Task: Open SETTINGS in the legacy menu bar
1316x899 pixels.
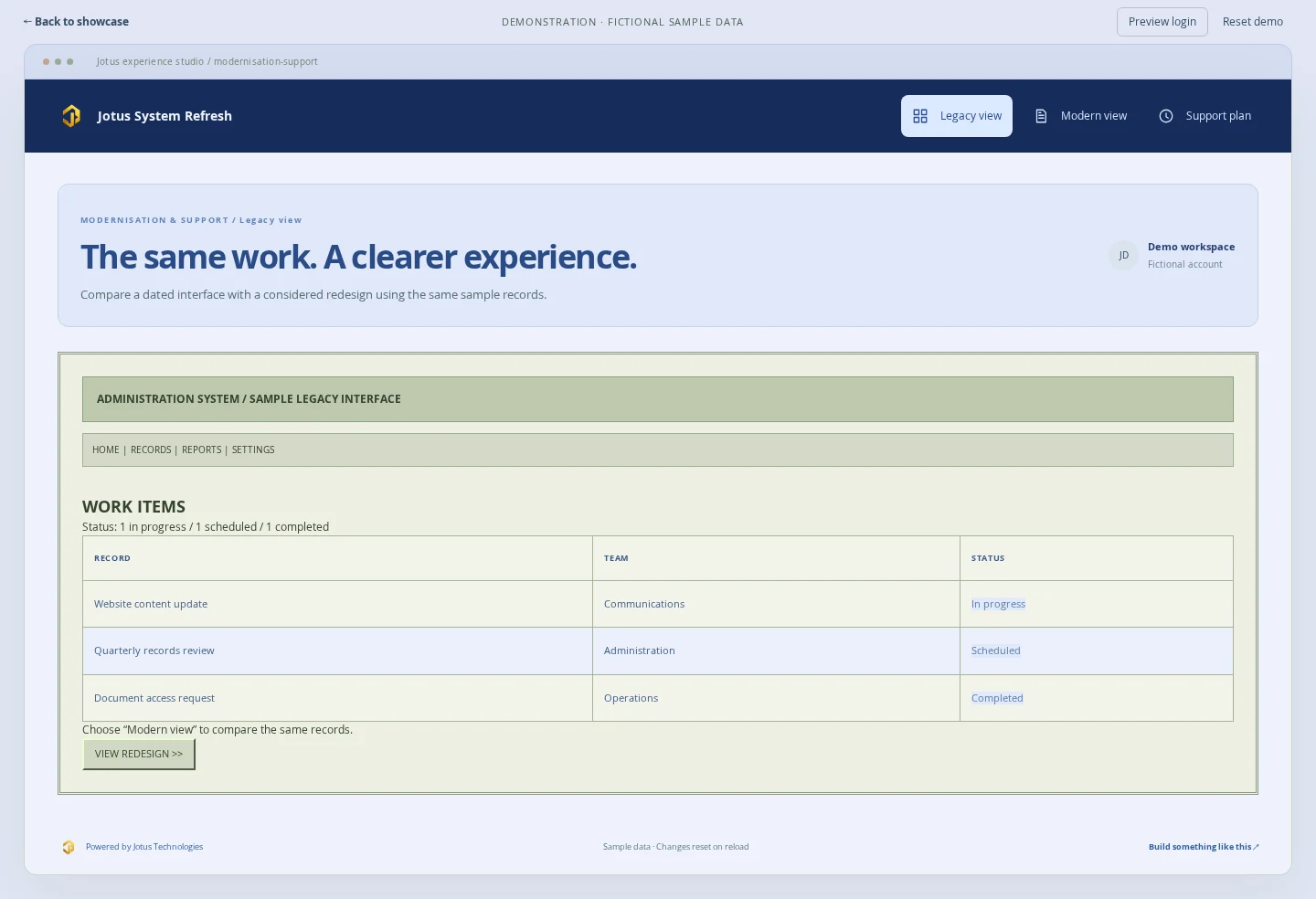Action: (253, 449)
